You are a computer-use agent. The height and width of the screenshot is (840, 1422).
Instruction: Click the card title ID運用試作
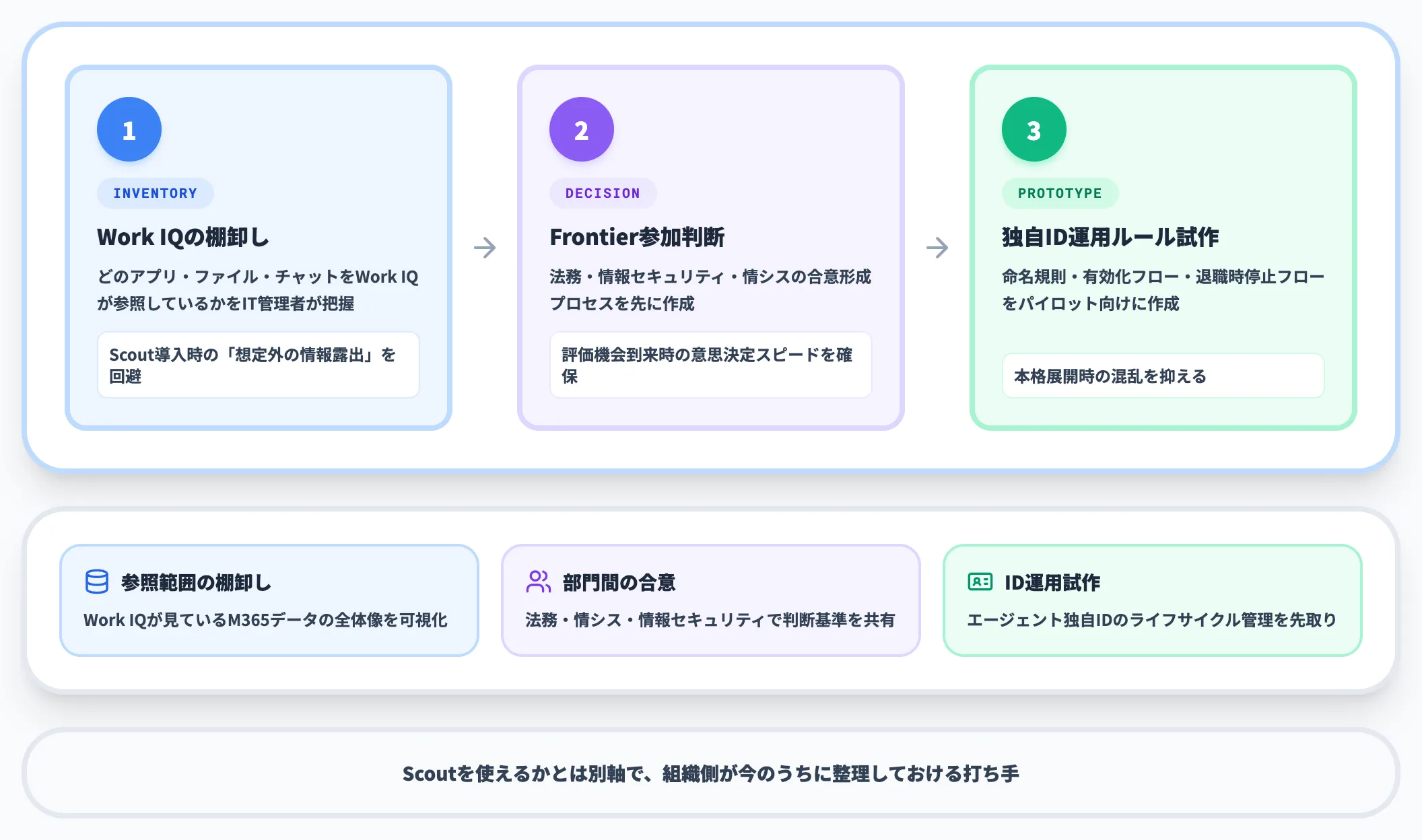point(1052,582)
